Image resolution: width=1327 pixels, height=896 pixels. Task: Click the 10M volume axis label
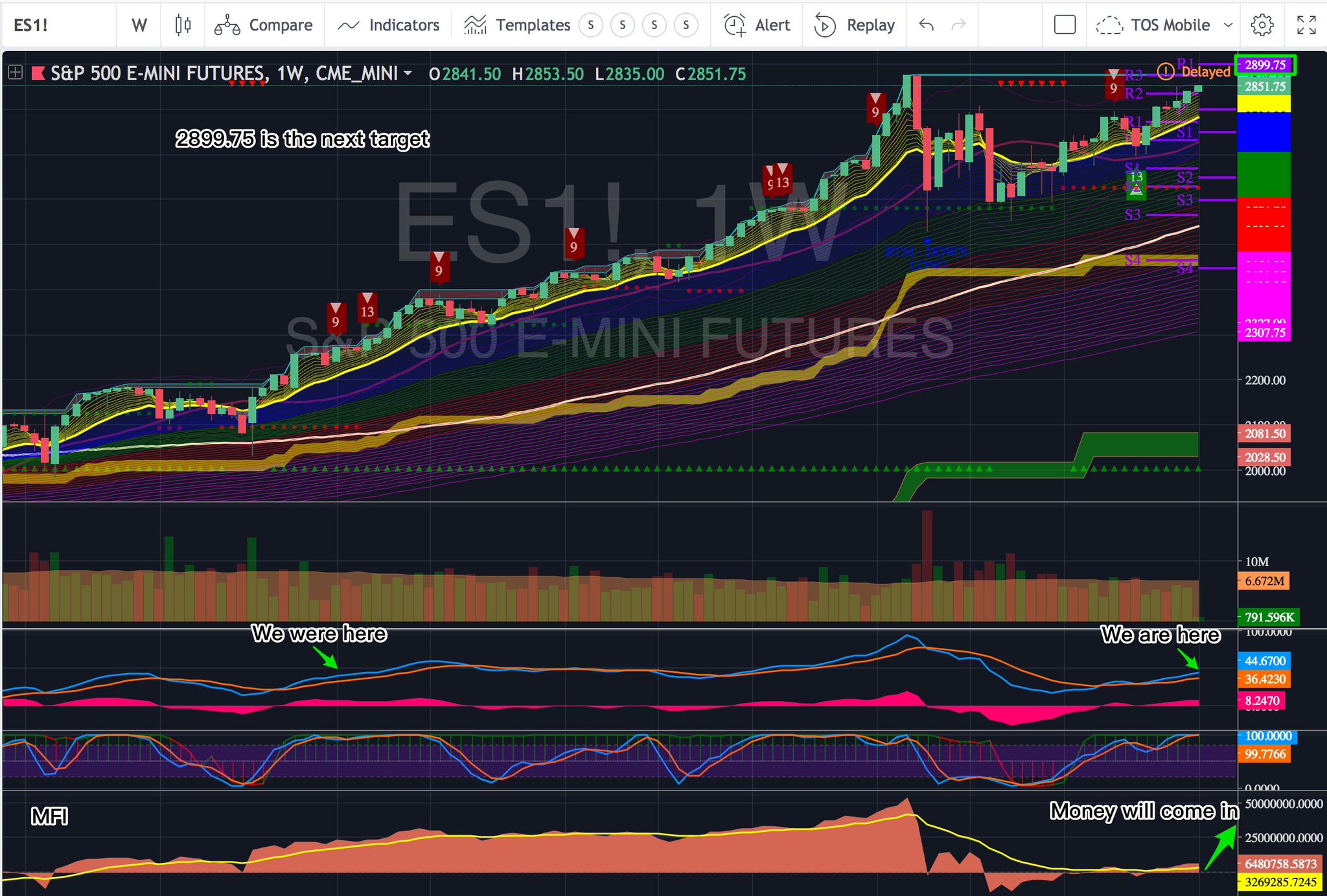point(1256,562)
